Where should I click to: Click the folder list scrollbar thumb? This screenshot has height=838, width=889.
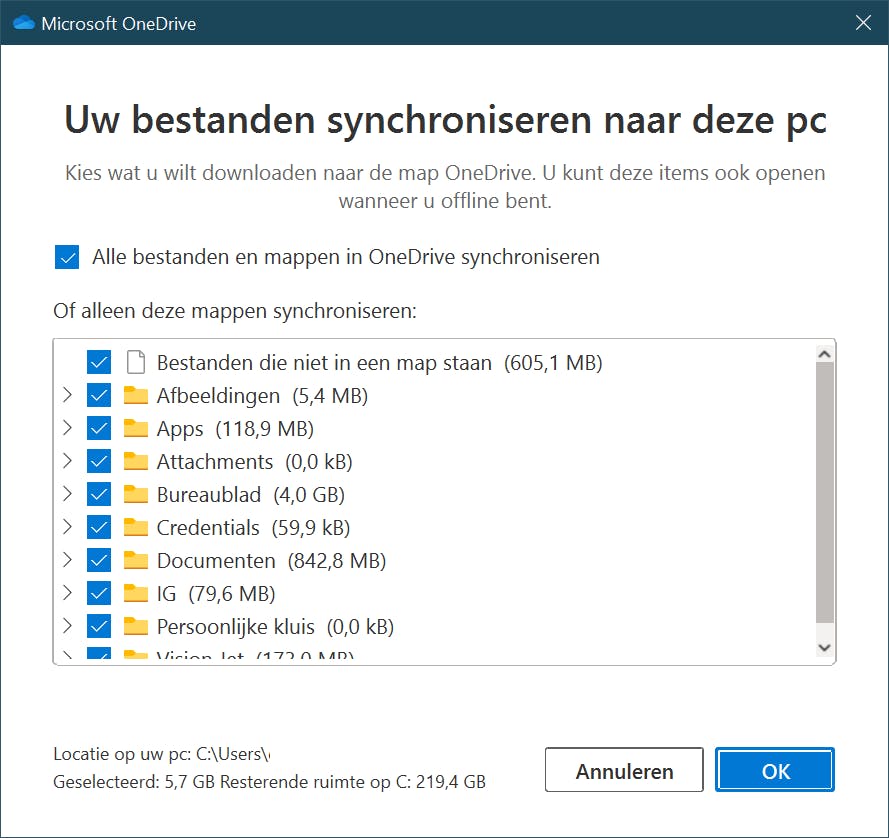point(825,490)
